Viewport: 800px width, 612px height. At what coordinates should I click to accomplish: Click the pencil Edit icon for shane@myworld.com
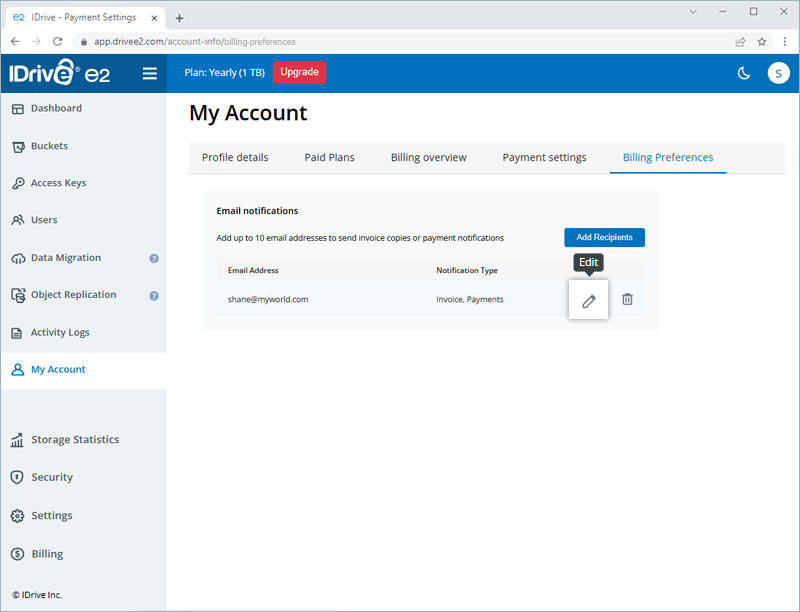tap(588, 300)
